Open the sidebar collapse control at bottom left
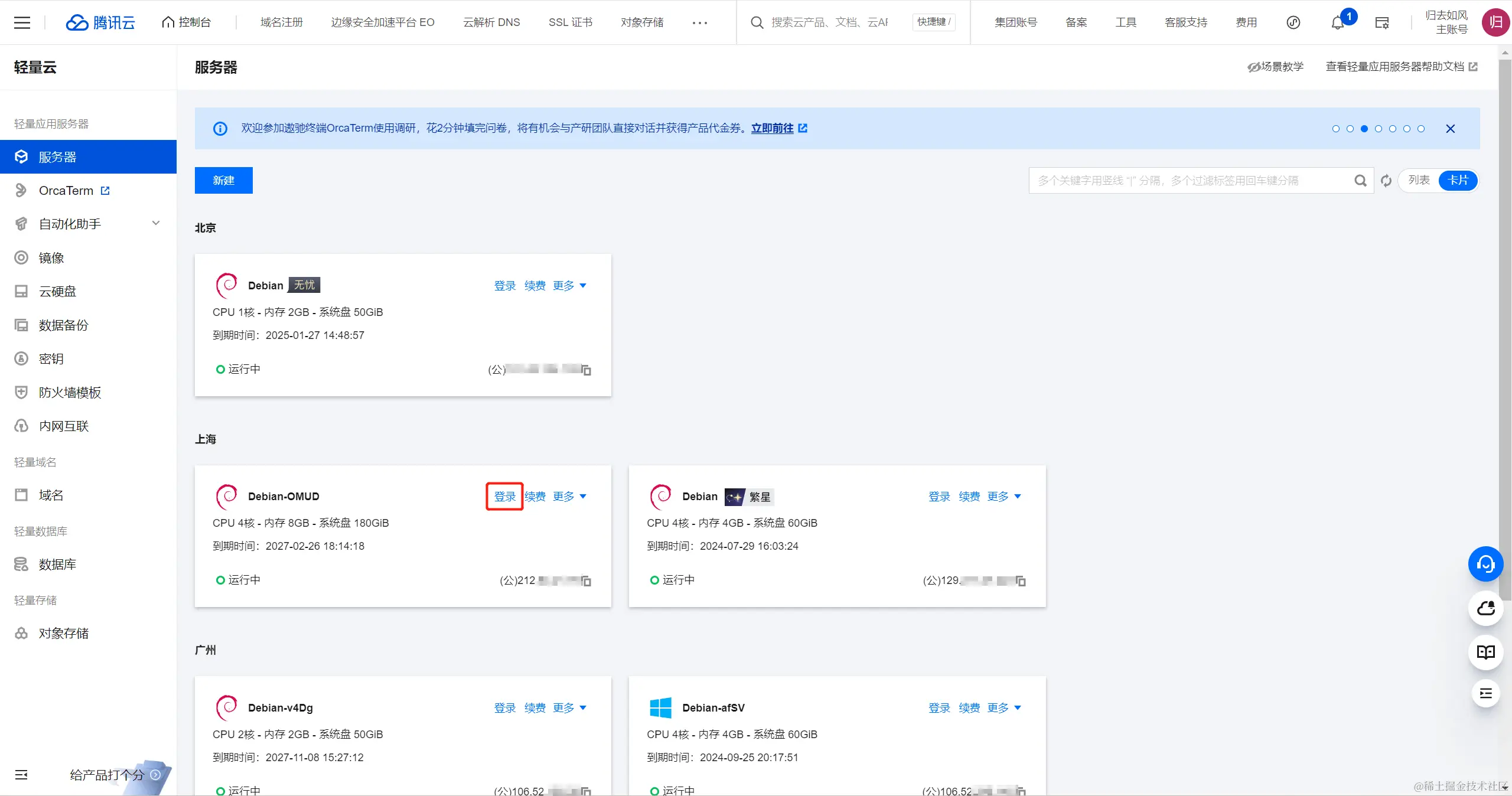 pyautogui.click(x=21, y=774)
